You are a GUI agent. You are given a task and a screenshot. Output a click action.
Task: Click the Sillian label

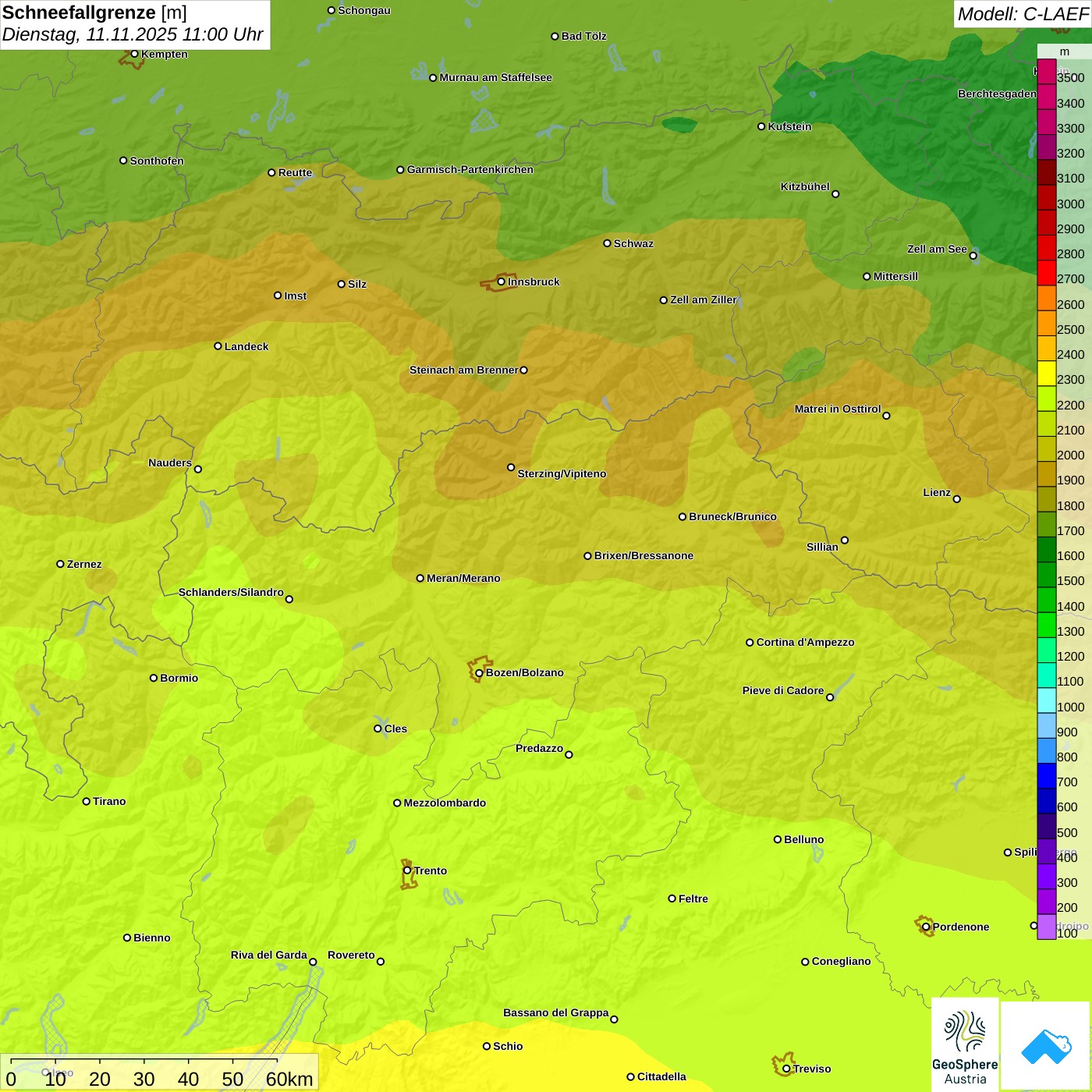pos(822,547)
